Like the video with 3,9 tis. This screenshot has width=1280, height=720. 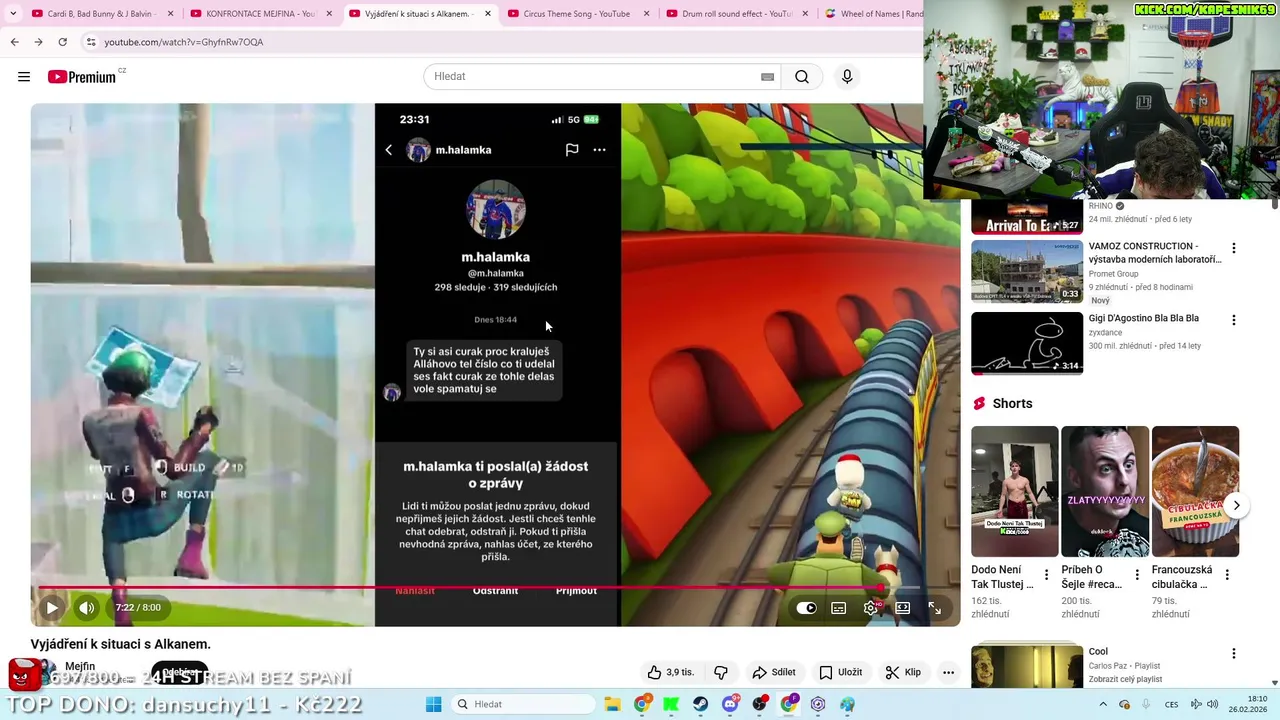coord(670,672)
